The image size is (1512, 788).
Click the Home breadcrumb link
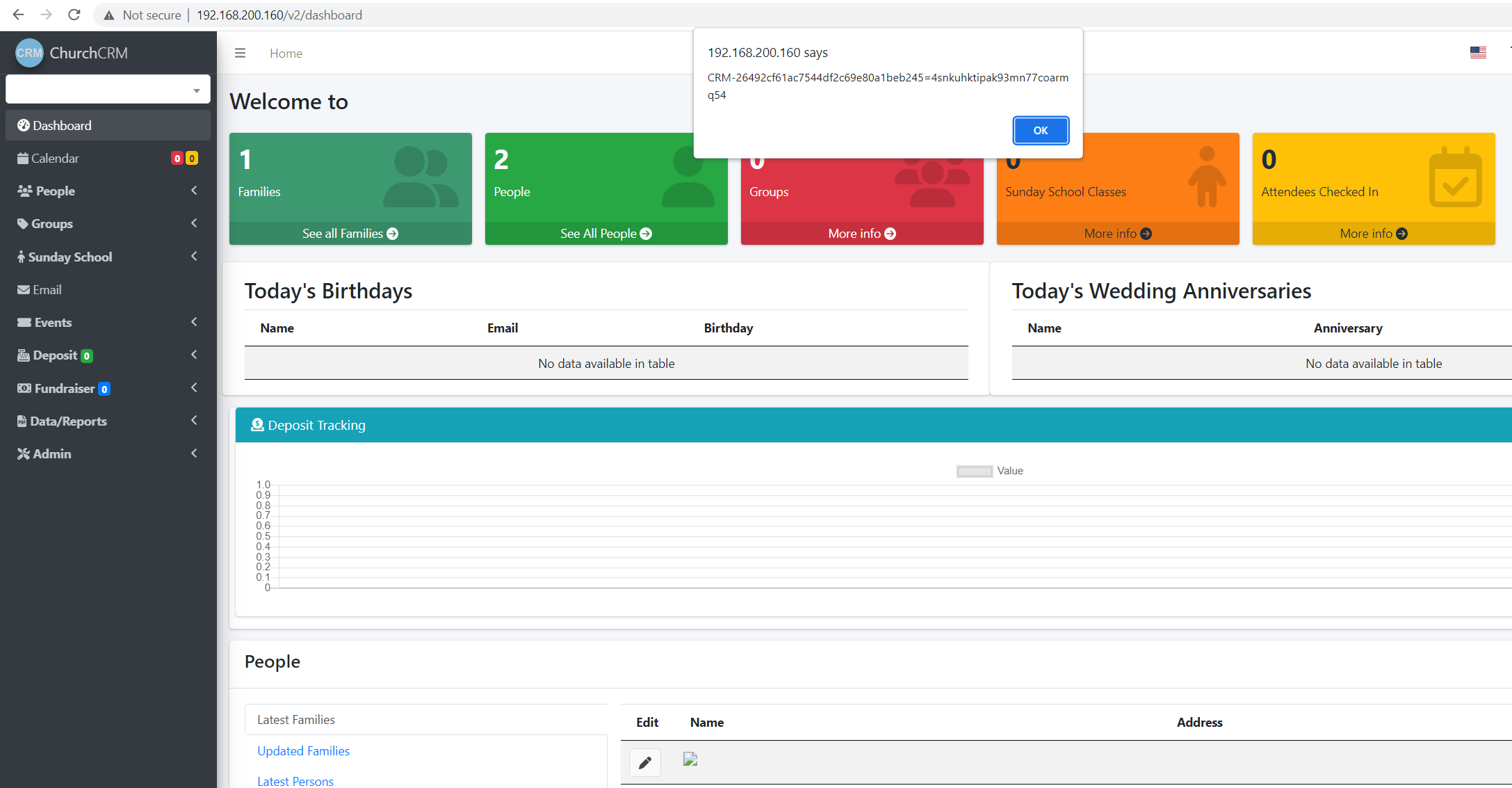[x=286, y=53]
